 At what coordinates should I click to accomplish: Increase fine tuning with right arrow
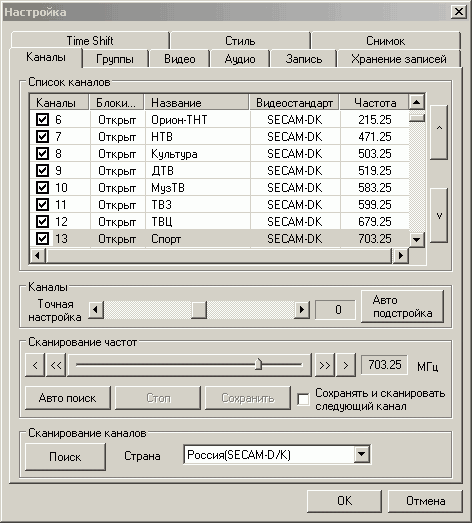click(302, 310)
